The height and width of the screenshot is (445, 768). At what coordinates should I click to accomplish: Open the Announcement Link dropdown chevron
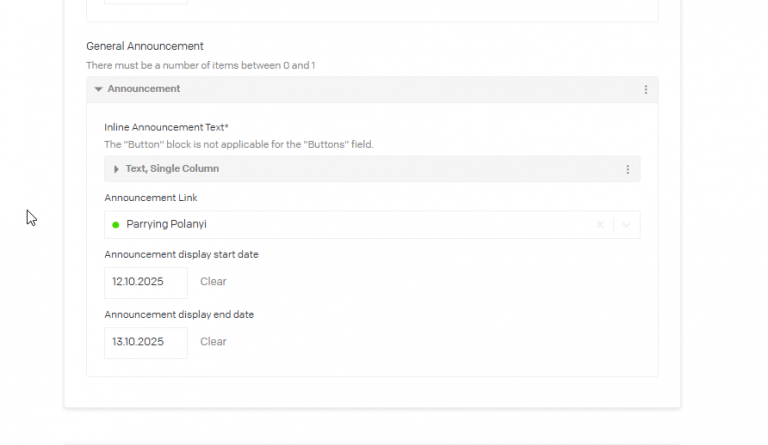click(x=626, y=225)
